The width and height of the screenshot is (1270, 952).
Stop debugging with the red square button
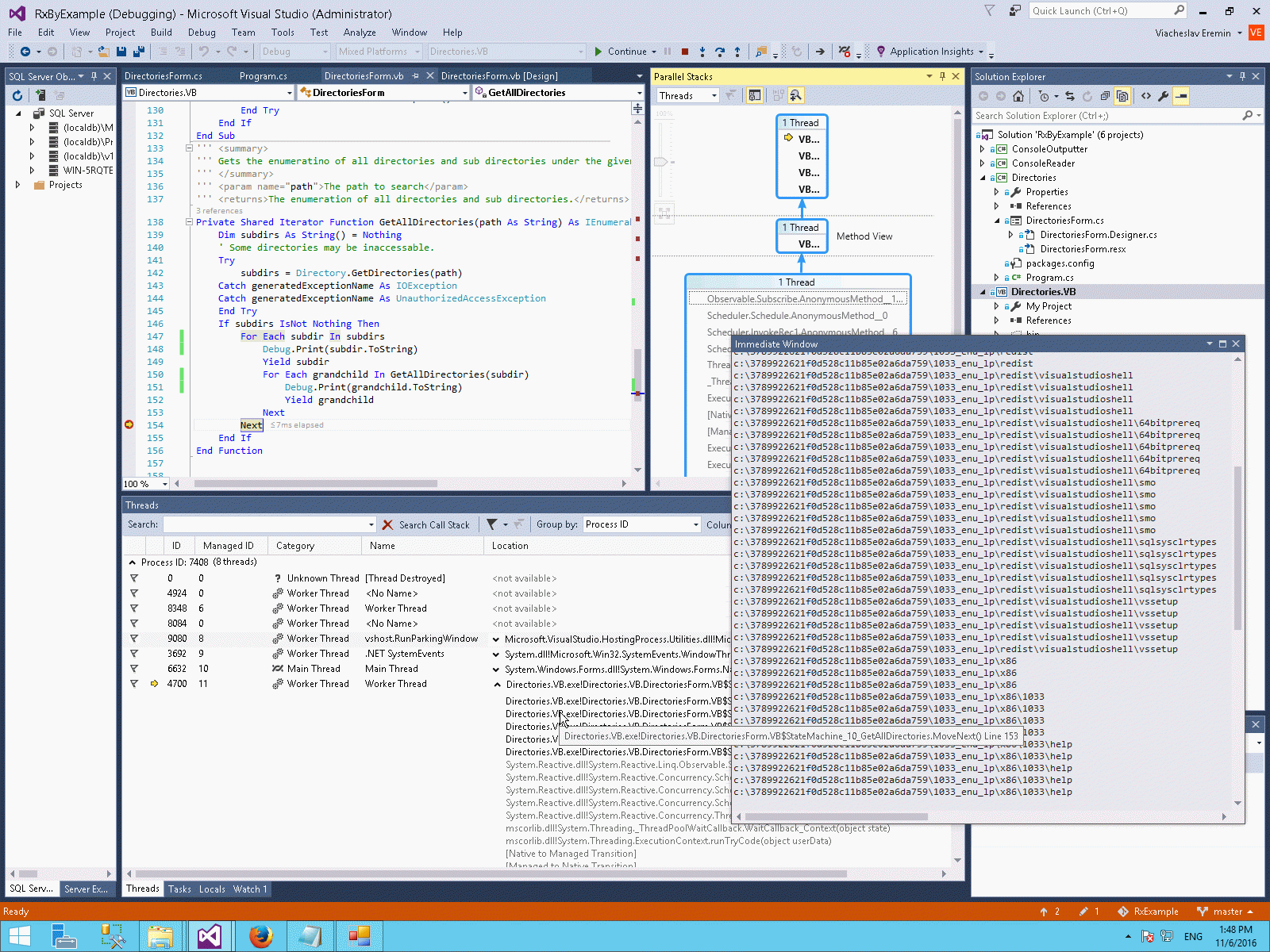pyautogui.click(x=685, y=52)
